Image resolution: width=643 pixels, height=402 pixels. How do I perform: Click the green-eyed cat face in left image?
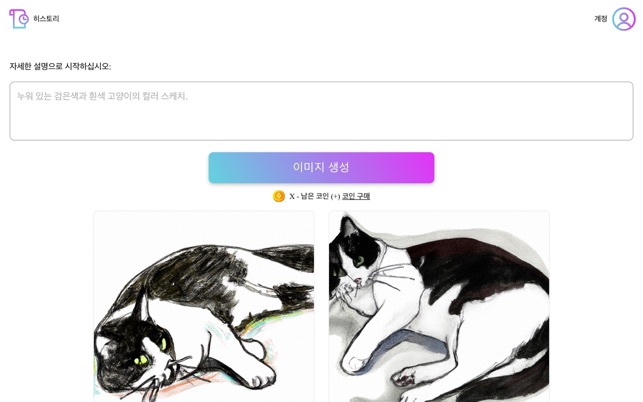pyautogui.click(x=139, y=353)
